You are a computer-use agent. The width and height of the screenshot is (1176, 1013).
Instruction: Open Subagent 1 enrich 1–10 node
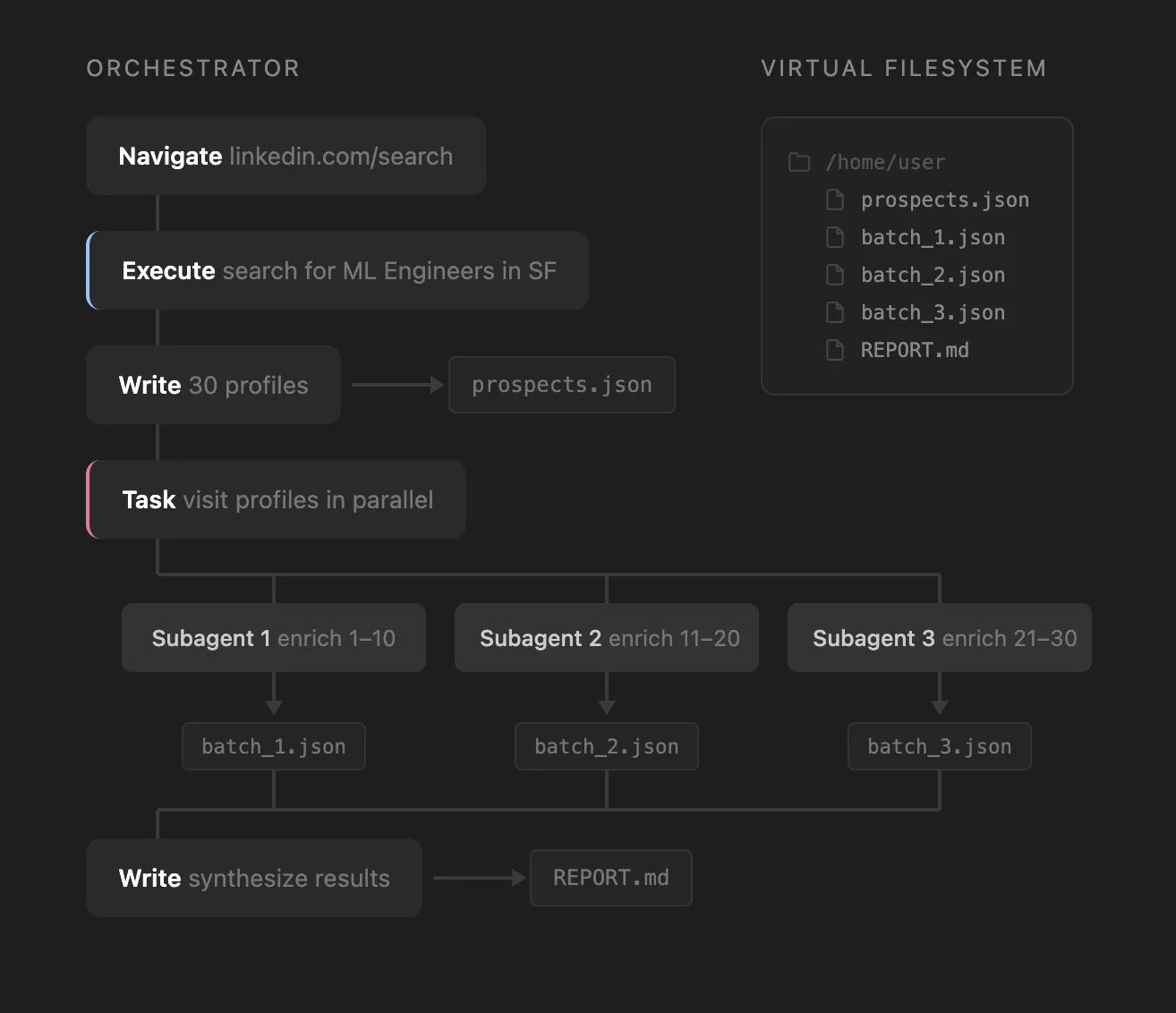(274, 638)
